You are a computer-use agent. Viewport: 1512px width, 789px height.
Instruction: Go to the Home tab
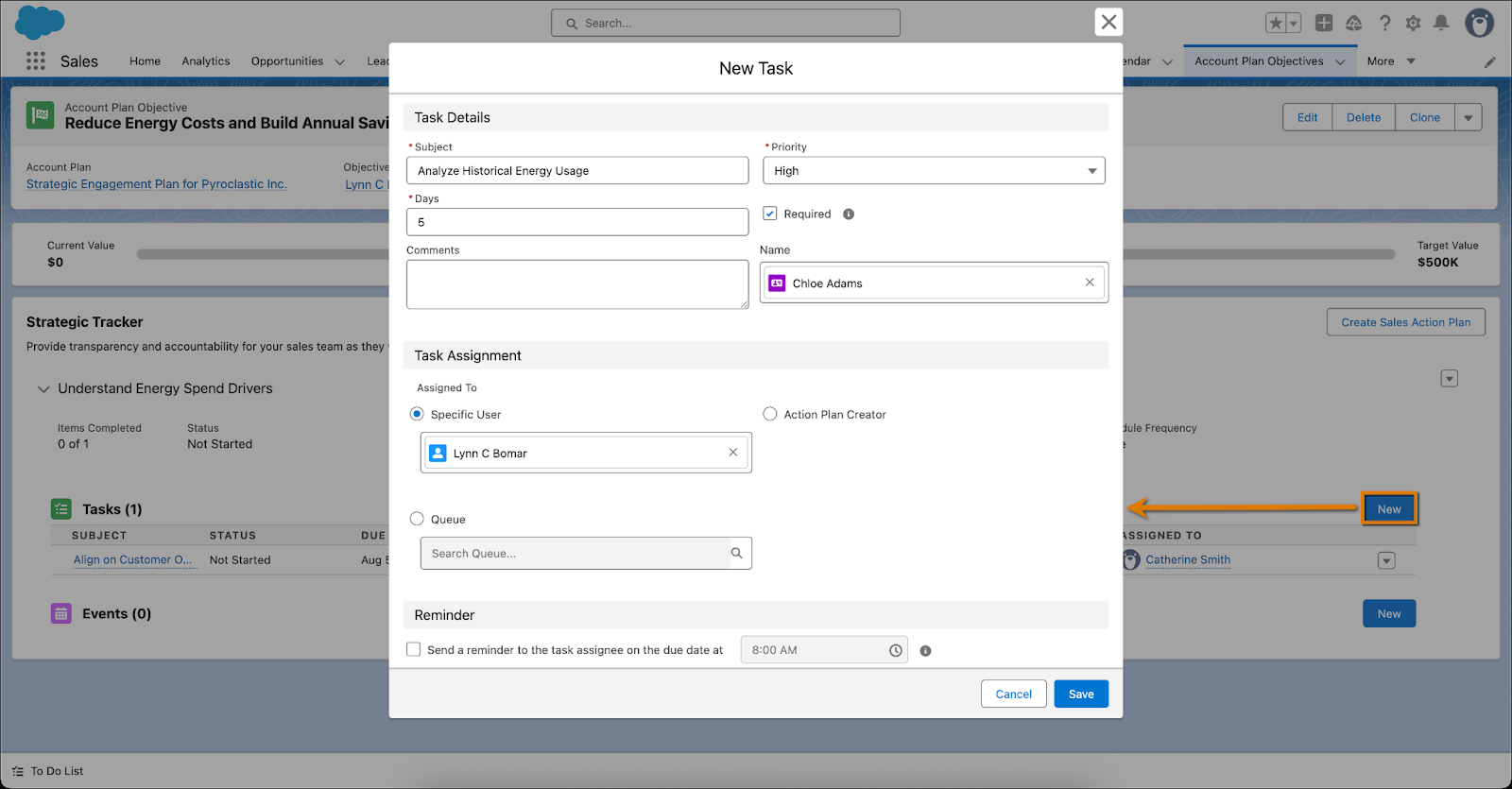[145, 61]
